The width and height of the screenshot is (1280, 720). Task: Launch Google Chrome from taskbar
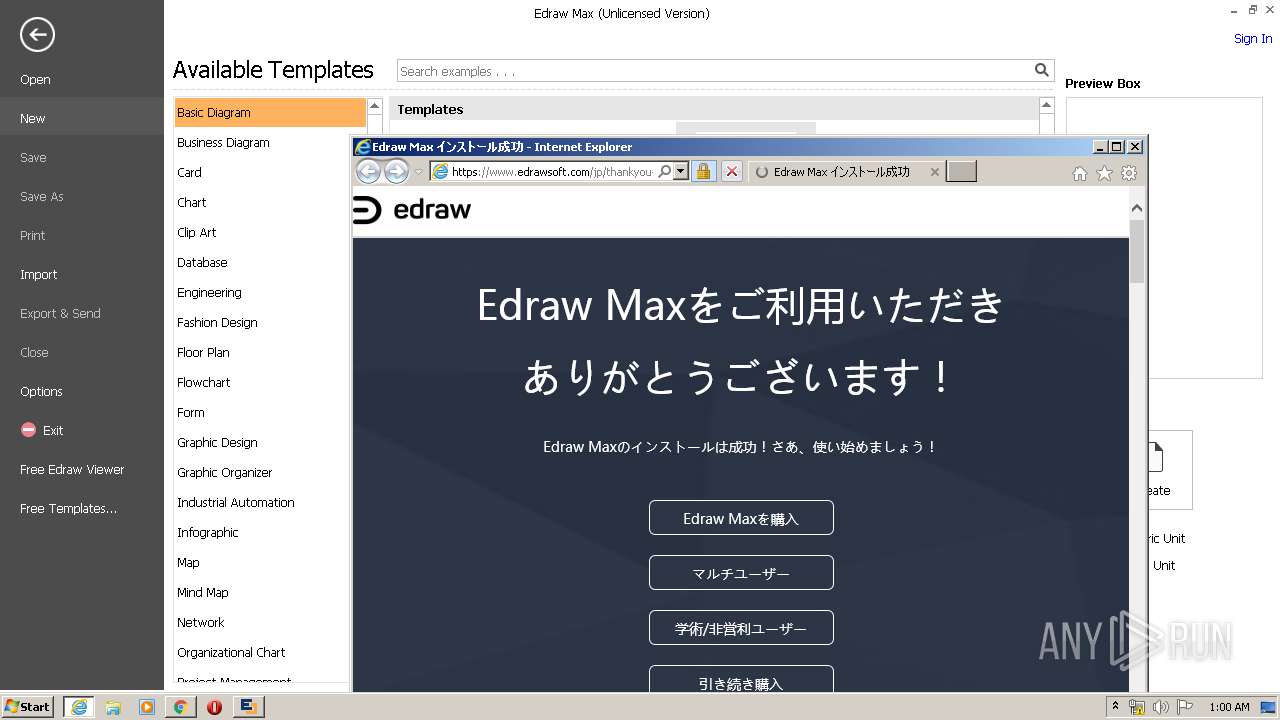point(180,707)
